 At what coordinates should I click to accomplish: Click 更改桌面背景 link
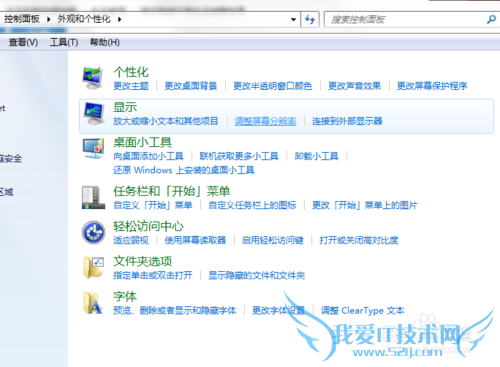pos(191,86)
